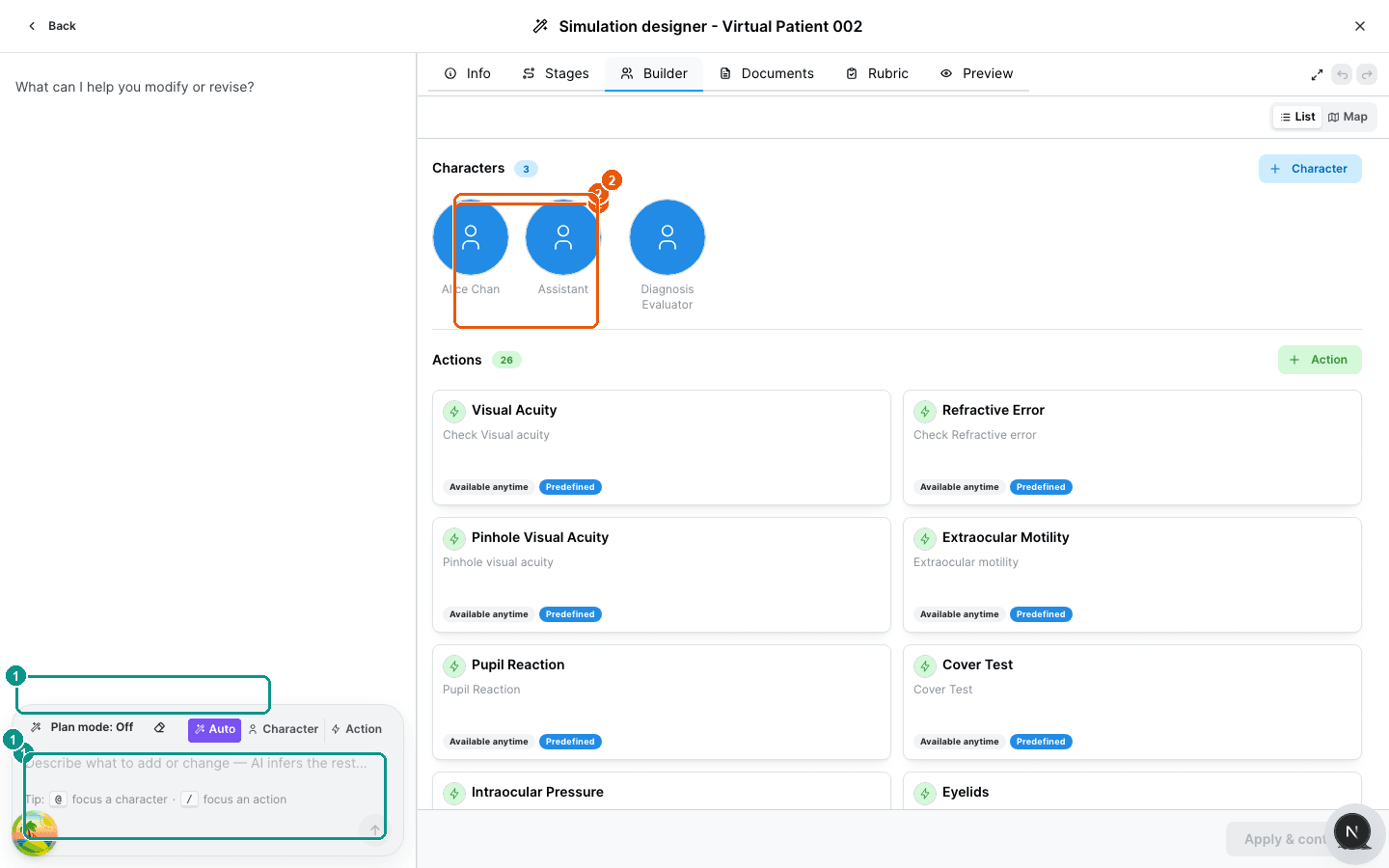Switch to the Rubric tab
This screenshot has width=1389, height=868.
[878, 73]
